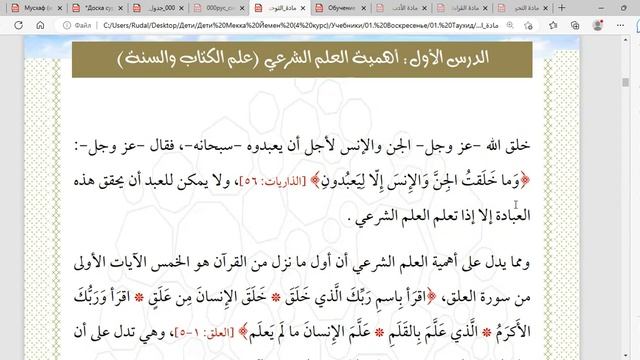Restore down the browser window
The width and height of the screenshot is (640, 360).
pos(624,8)
